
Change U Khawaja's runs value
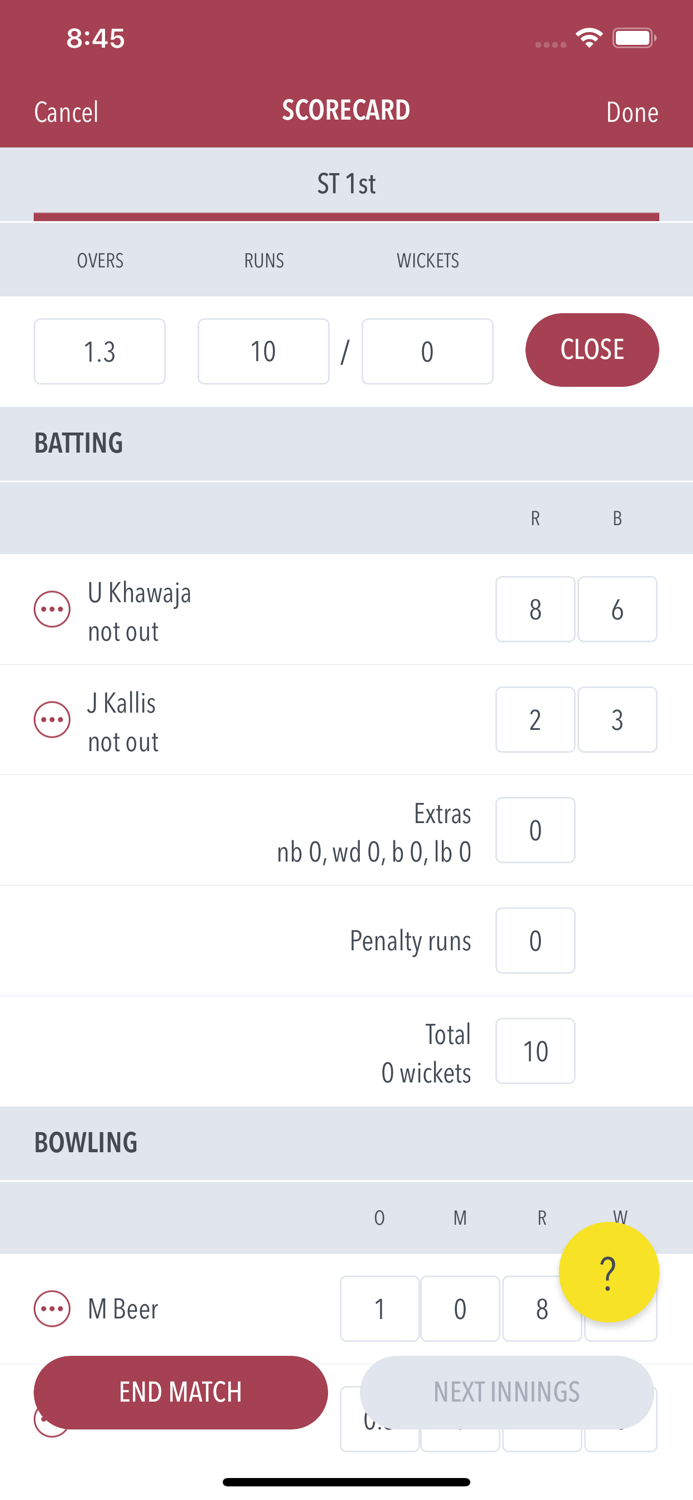[535, 609]
